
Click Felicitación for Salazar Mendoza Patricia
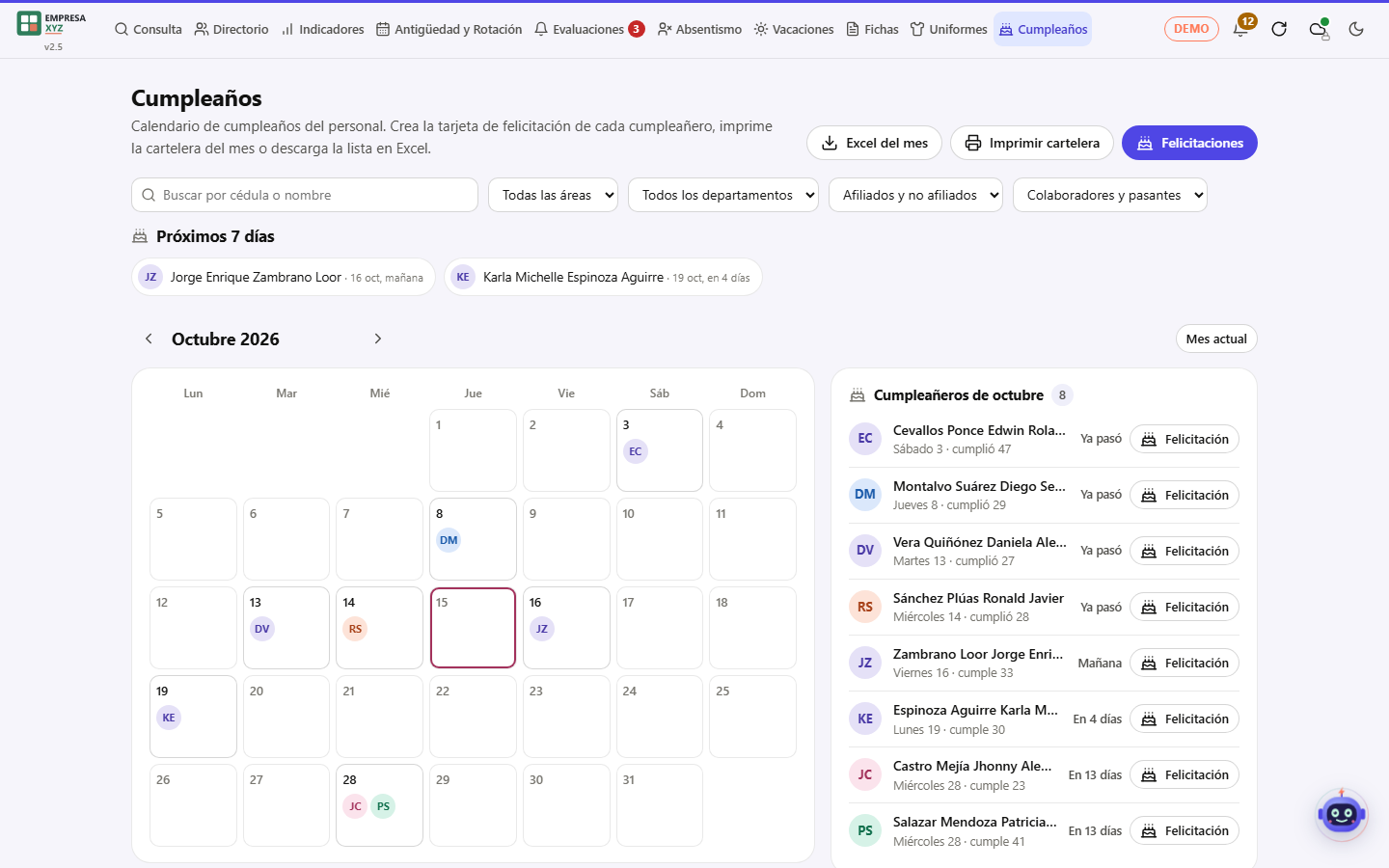click(1185, 830)
